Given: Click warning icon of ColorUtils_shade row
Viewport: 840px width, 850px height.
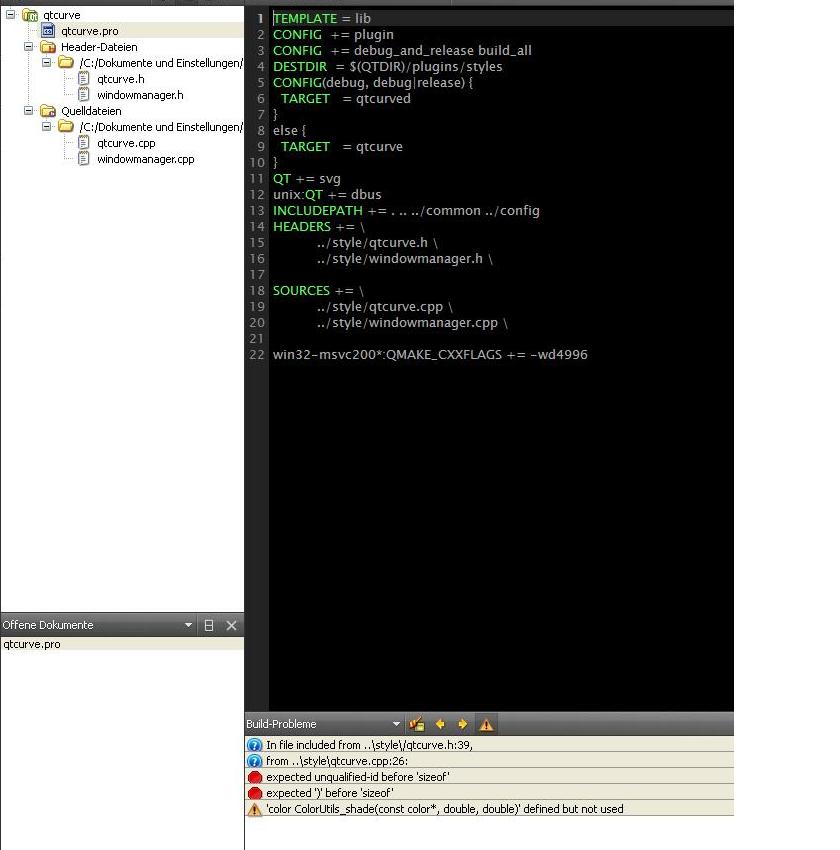Looking at the screenshot, I should click(254, 809).
